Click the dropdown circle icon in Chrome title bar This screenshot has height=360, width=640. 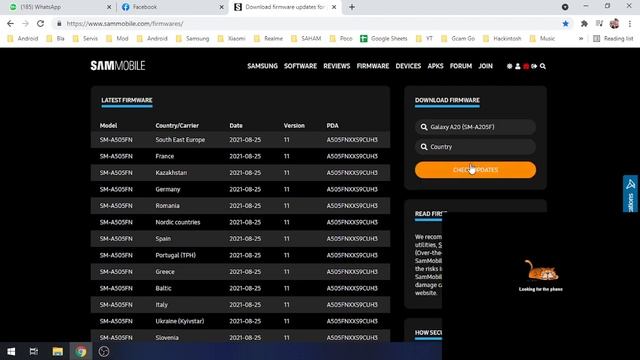[x=565, y=7]
